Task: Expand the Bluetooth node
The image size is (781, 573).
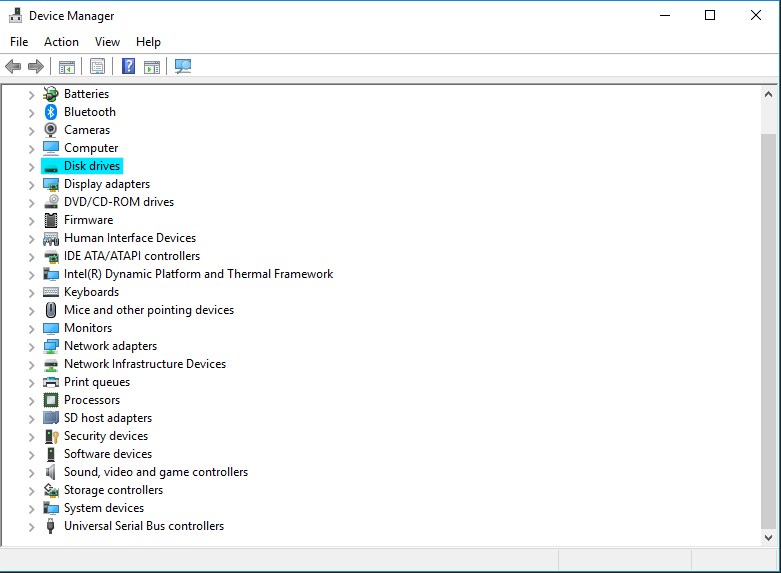Action: tap(31, 113)
